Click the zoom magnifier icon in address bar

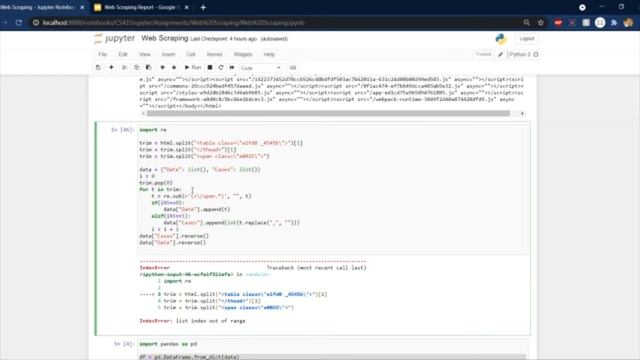tap(527, 23)
